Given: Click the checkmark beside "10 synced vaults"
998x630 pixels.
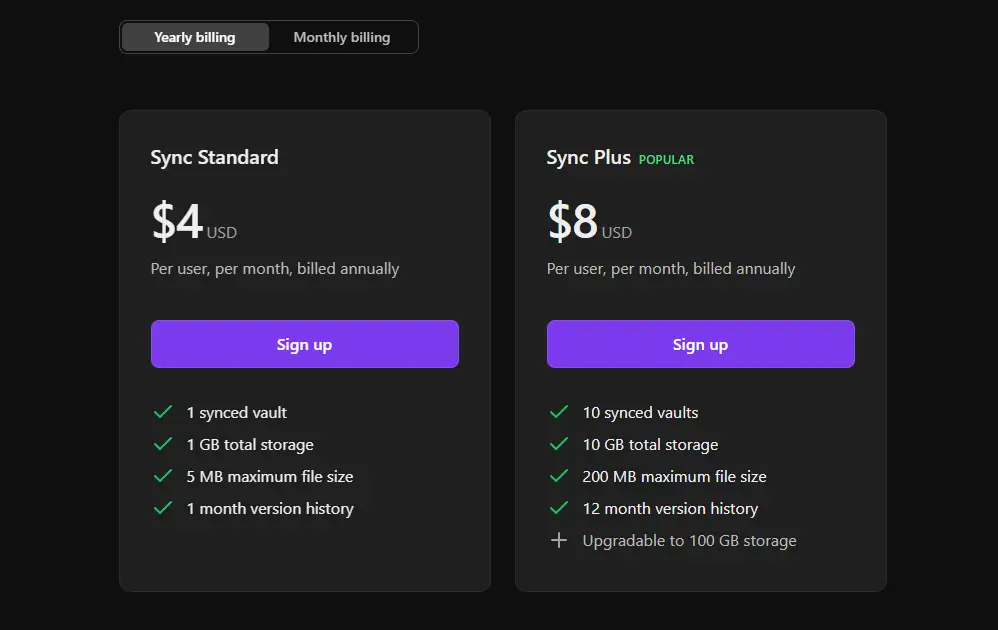Looking at the screenshot, I should tap(559, 412).
